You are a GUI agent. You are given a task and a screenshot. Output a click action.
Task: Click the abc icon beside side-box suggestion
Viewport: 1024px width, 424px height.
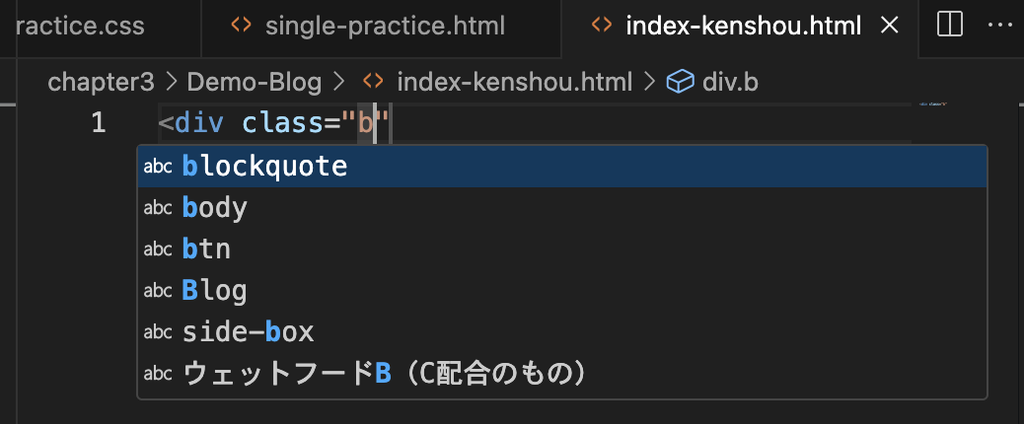pyautogui.click(x=157, y=332)
